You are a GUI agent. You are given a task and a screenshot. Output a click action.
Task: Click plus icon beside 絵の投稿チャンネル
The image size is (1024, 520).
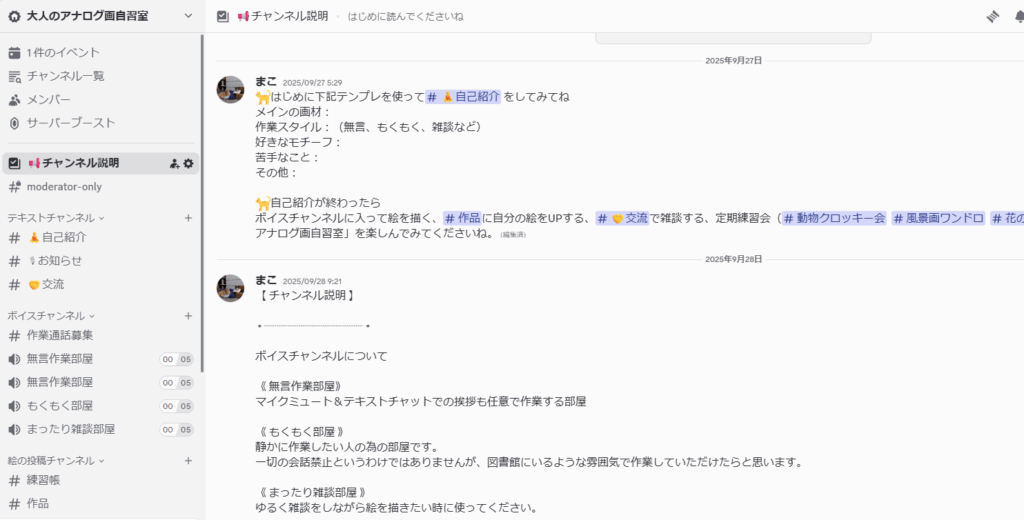point(188,460)
